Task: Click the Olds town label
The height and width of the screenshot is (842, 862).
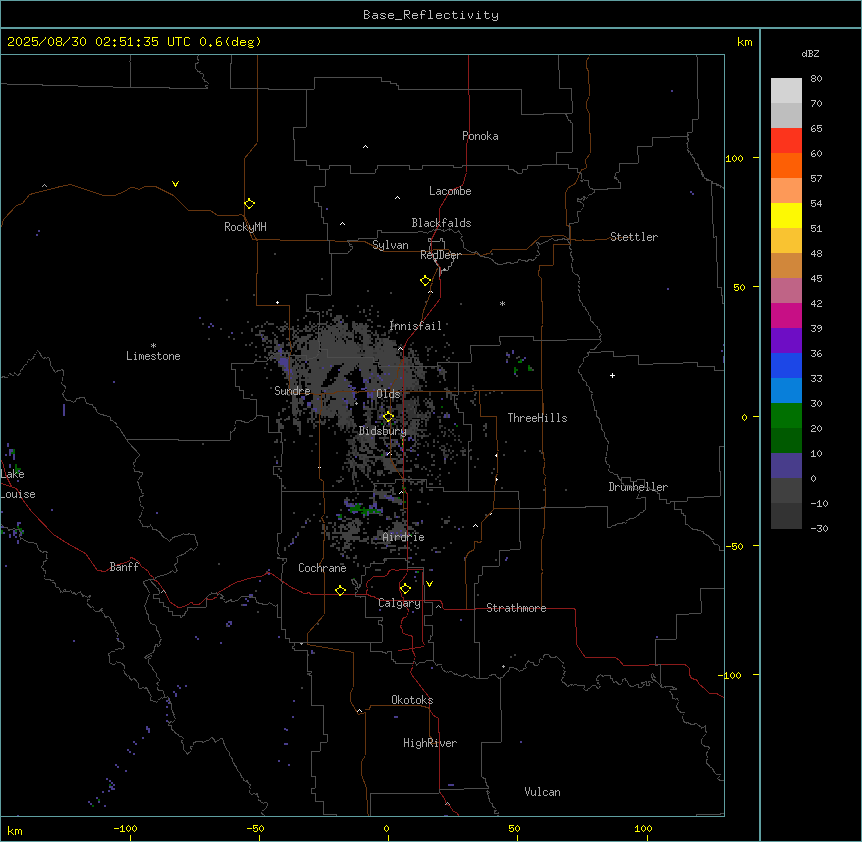Action: [388, 394]
